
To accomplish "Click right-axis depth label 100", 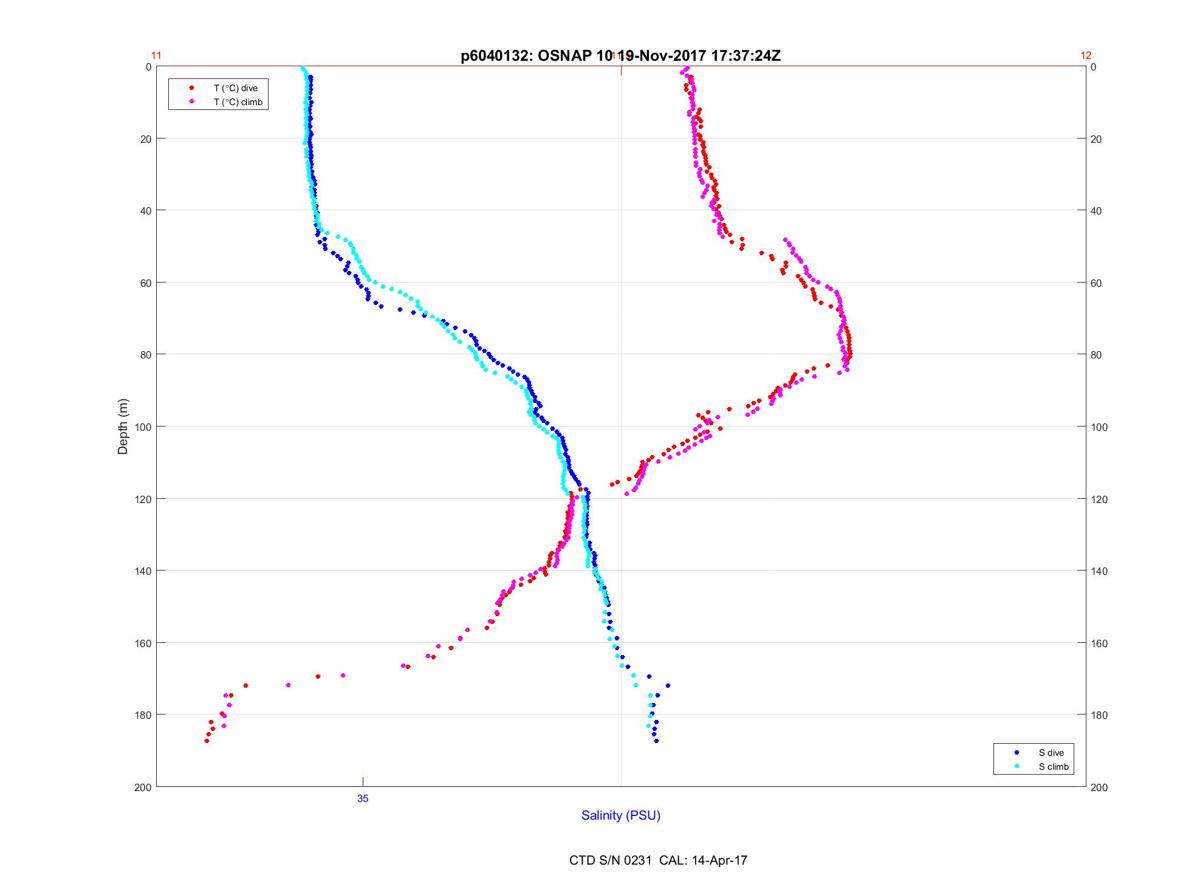I will click(1100, 427).
